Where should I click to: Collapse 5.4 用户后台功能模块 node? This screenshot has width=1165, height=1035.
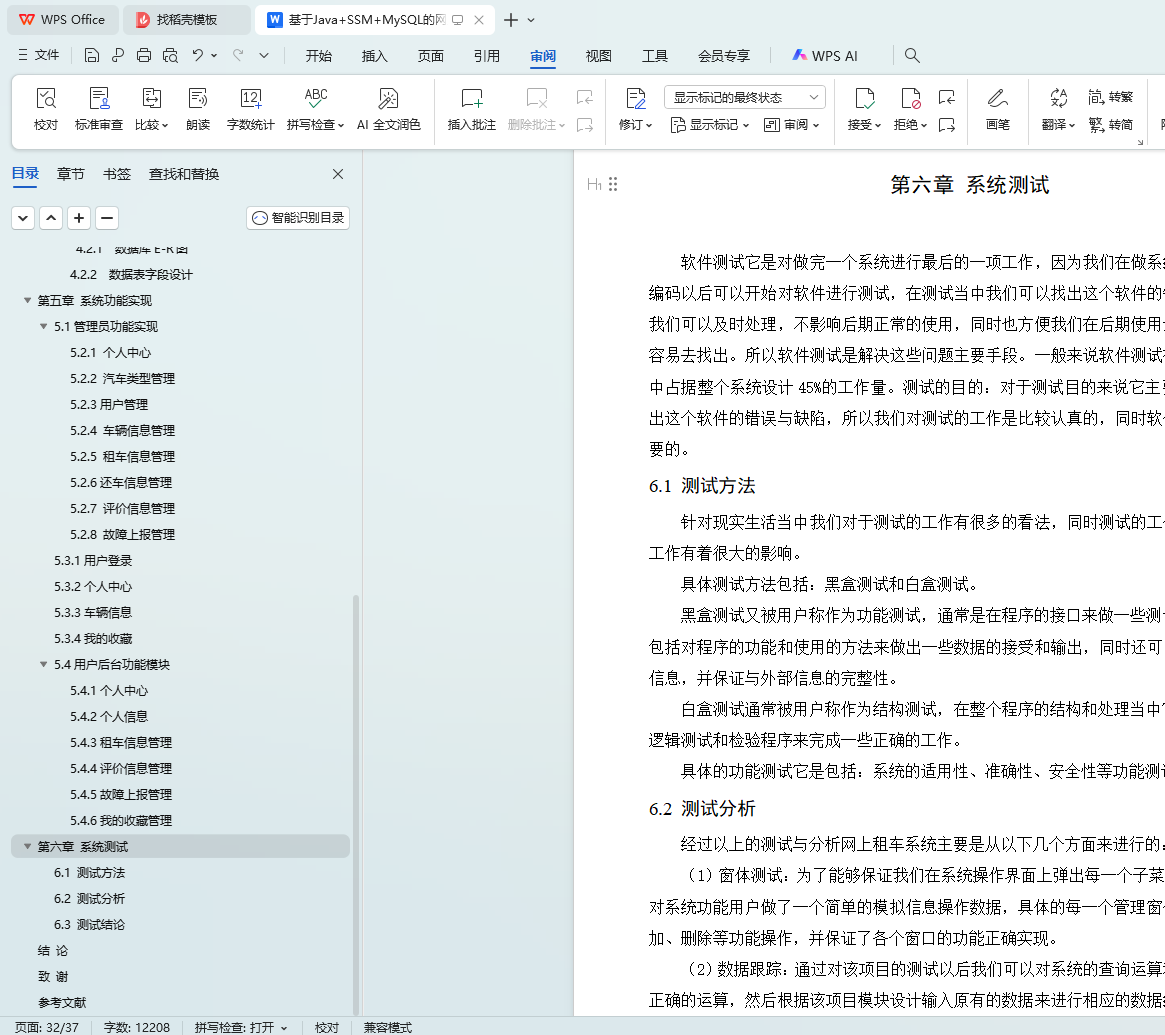point(44,664)
